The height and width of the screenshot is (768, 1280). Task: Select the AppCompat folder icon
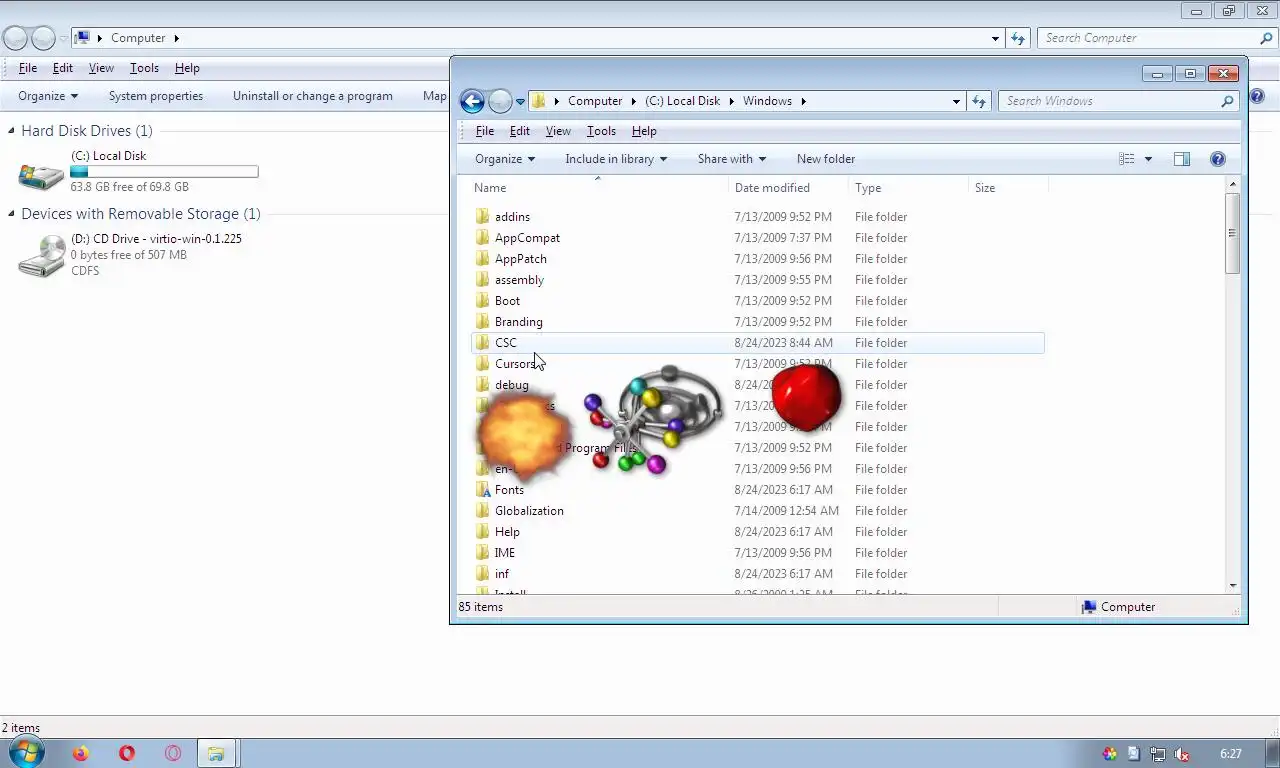click(x=482, y=238)
